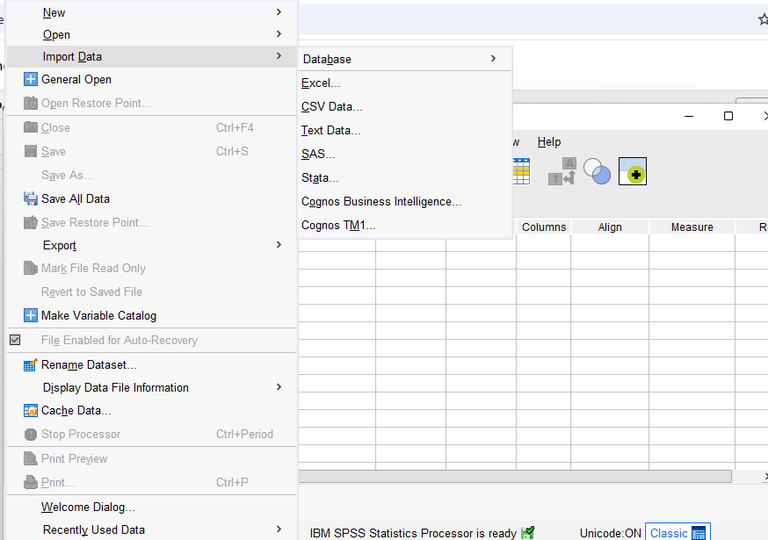768x540 pixels.
Task: Click the Save All Data disk icon
Action: pos(30,199)
